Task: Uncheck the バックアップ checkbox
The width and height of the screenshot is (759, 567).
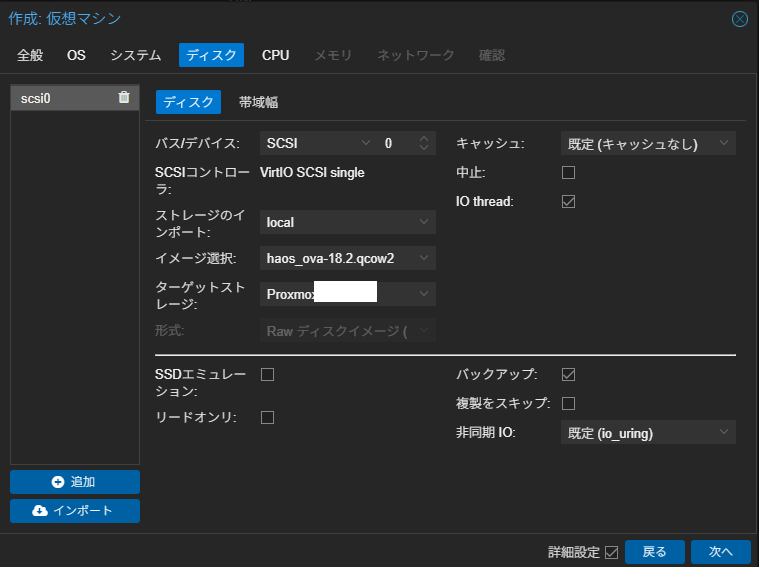Action: [x=568, y=374]
